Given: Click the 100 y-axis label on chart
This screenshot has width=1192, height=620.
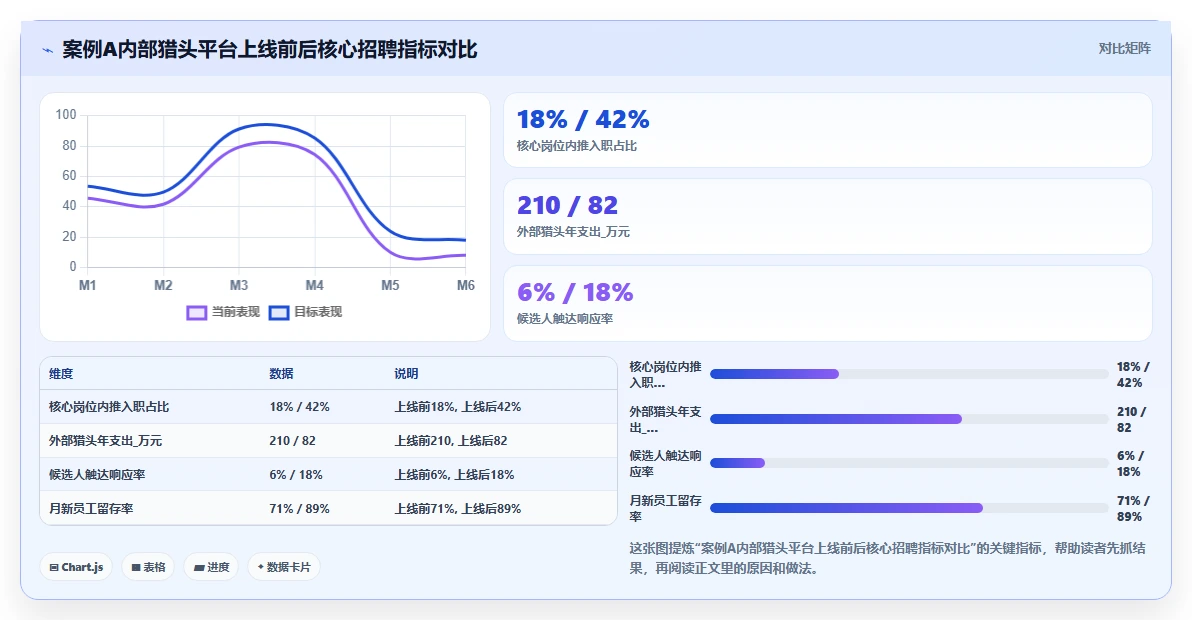Looking at the screenshot, I should click(66, 115).
